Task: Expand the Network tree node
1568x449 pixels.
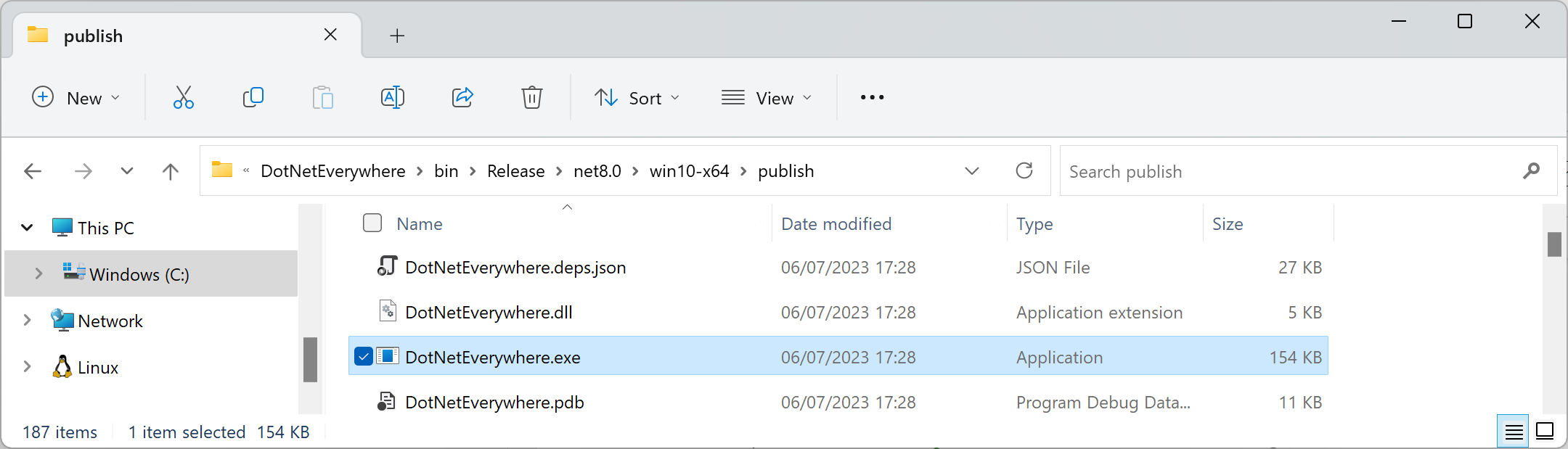Action: (27, 320)
